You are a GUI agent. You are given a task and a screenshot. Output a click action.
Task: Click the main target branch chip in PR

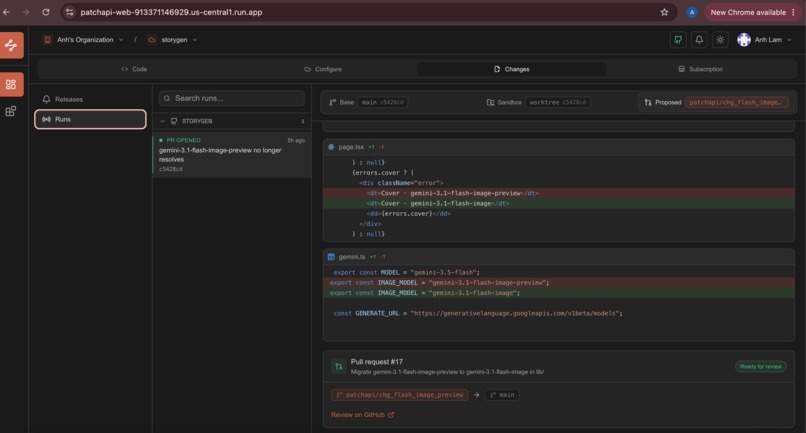pos(502,395)
